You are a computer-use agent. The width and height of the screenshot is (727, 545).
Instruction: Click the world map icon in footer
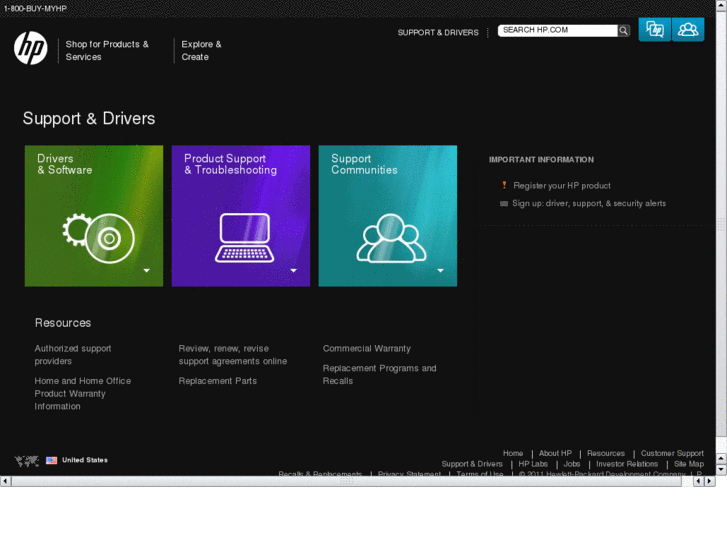(x=27, y=460)
